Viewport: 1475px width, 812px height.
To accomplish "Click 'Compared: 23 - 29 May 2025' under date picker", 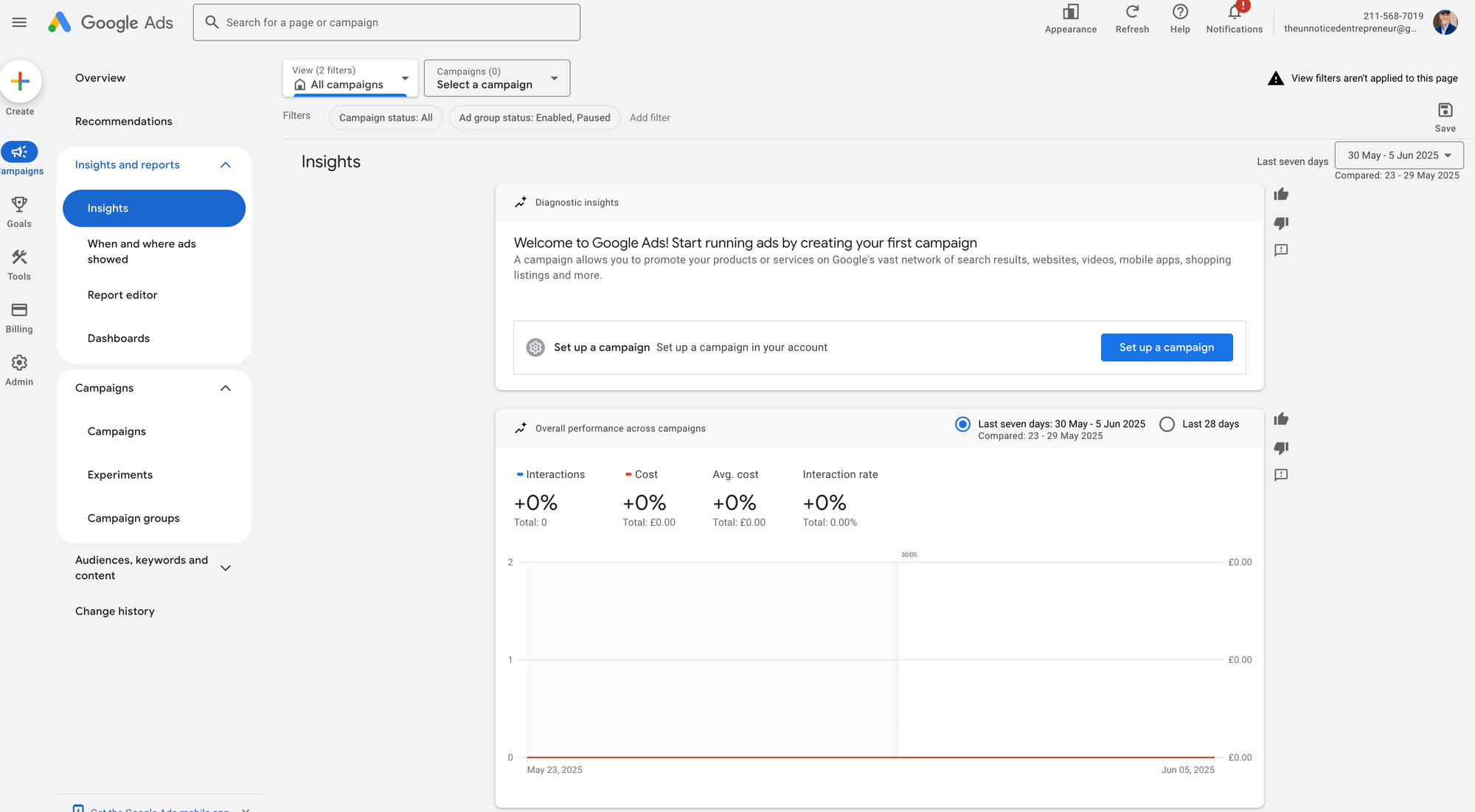I will point(1397,176).
